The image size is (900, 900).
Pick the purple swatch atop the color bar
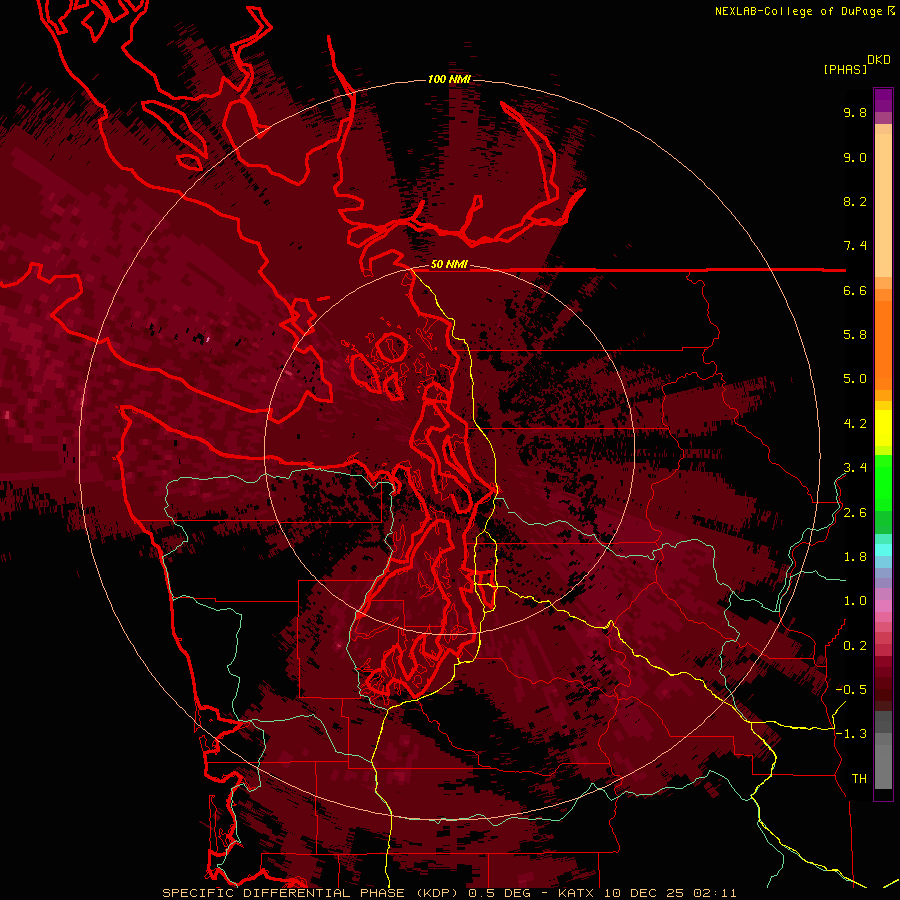883,100
